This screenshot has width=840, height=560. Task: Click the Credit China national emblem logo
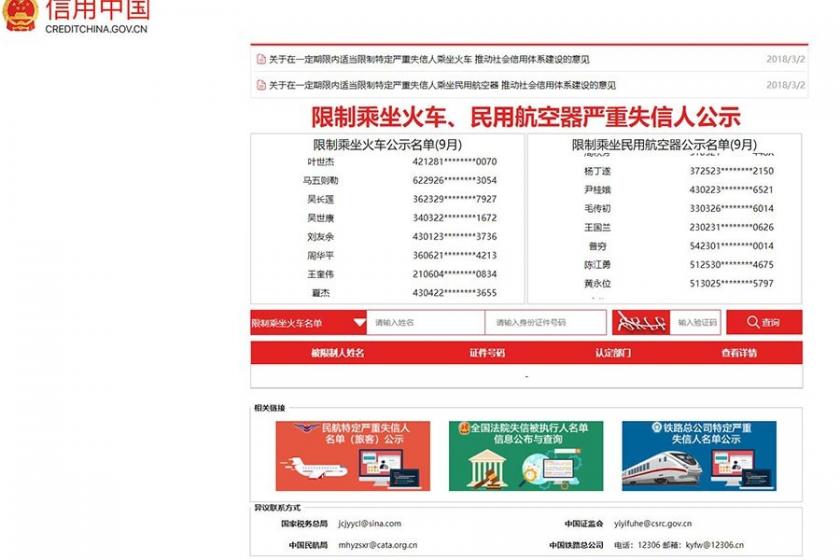tap(20, 15)
